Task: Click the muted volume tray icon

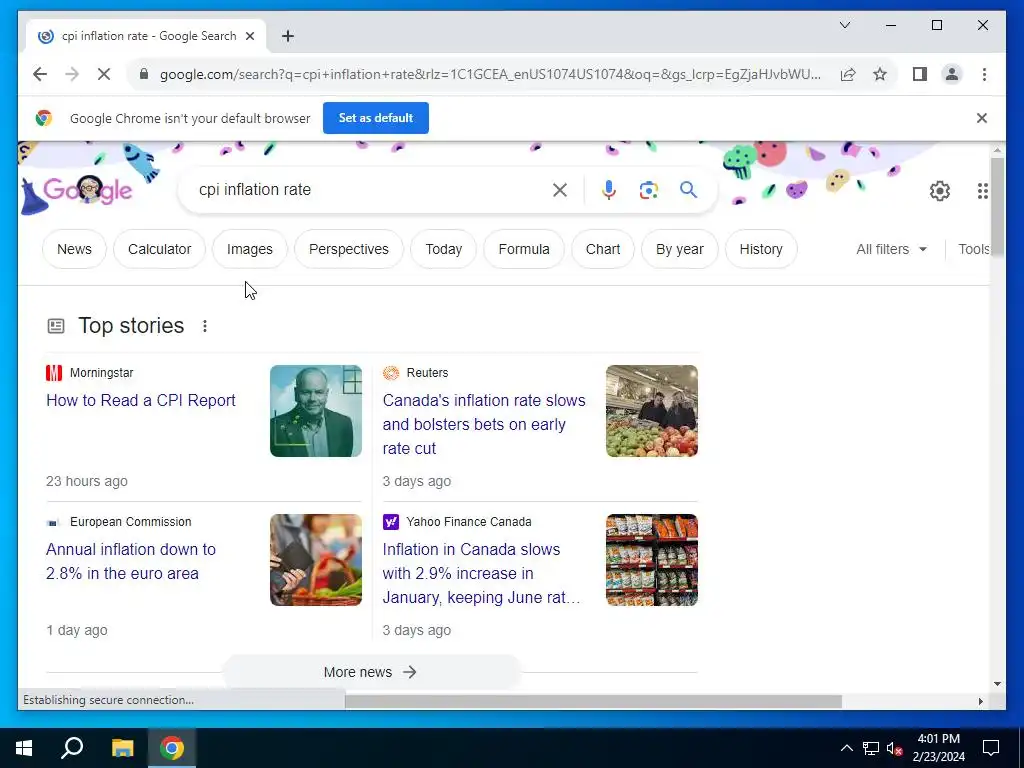Action: [x=895, y=748]
